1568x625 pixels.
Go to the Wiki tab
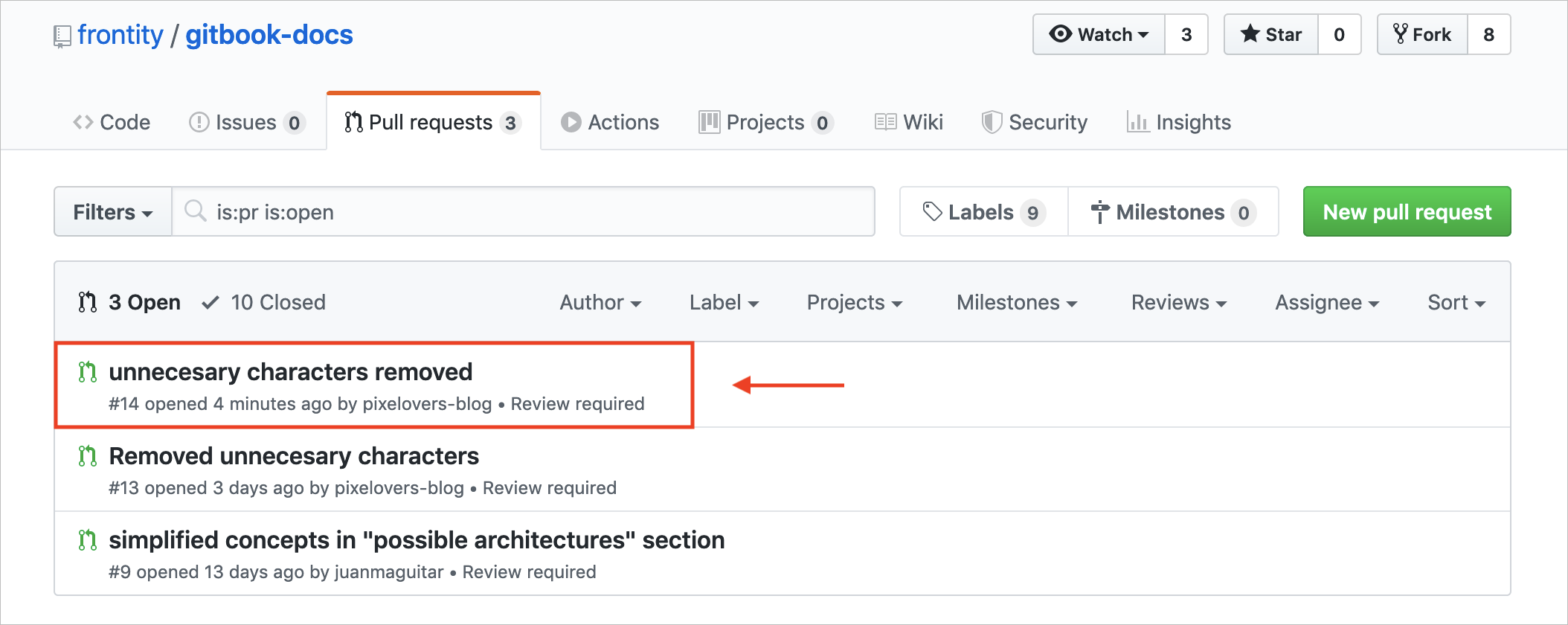click(x=909, y=122)
